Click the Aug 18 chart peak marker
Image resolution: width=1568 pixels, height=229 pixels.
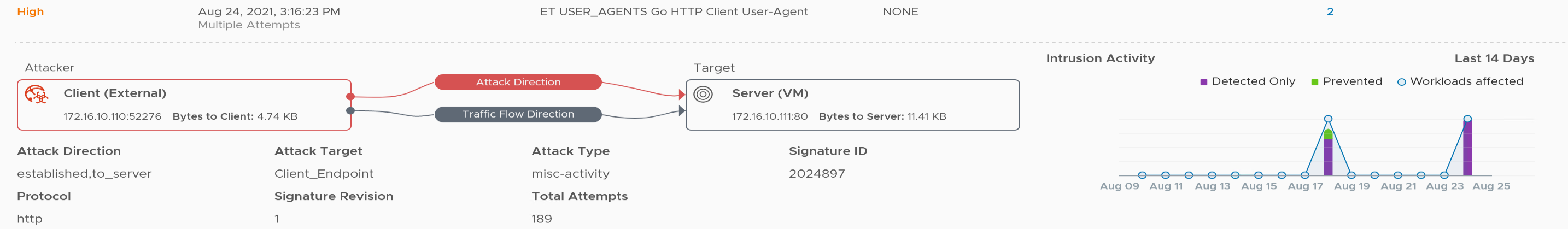coord(1328,119)
